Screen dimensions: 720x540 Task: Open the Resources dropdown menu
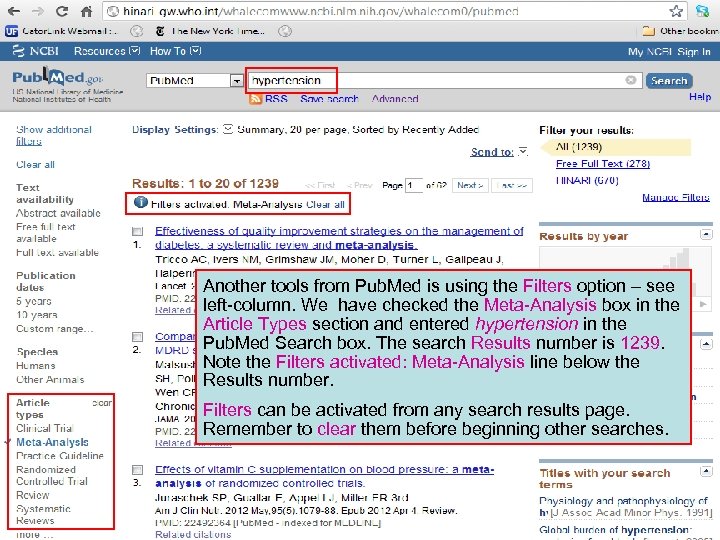(x=107, y=51)
